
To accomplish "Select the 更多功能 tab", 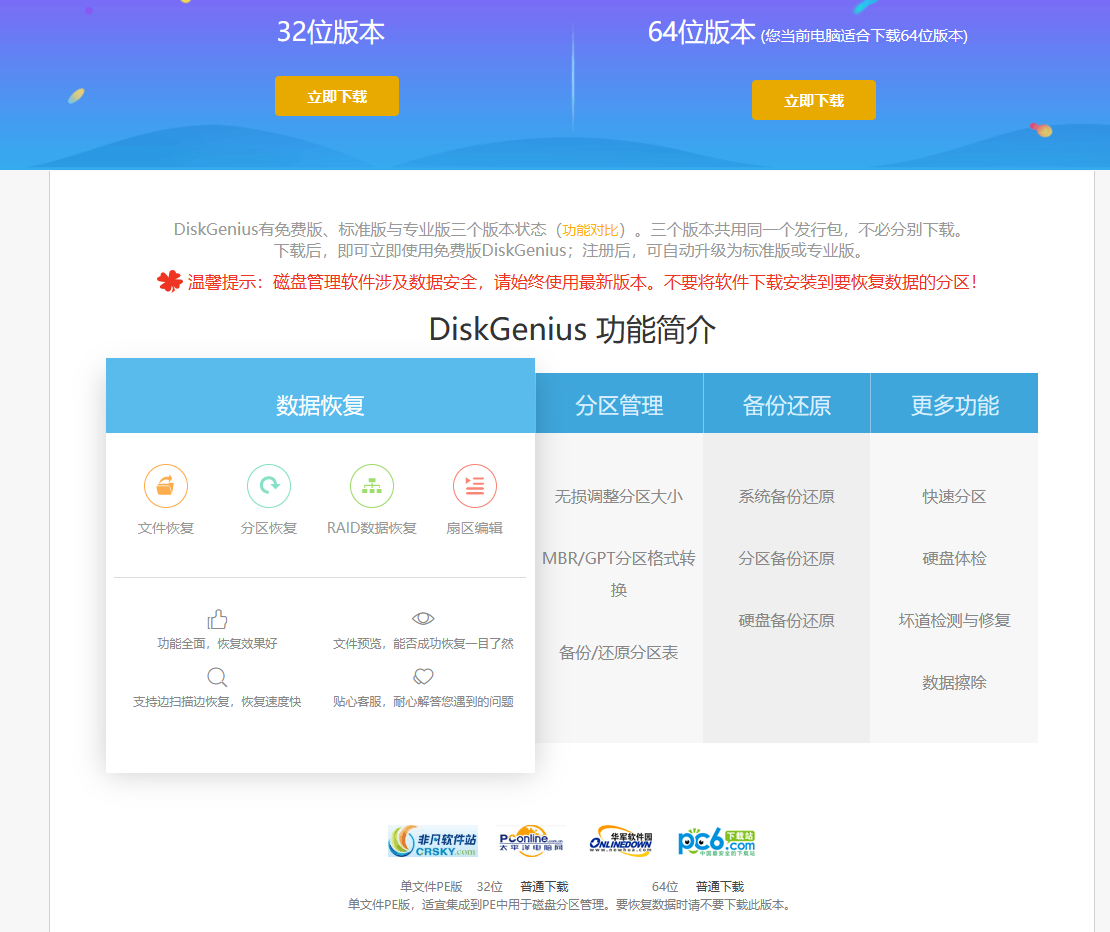I will (955, 405).
